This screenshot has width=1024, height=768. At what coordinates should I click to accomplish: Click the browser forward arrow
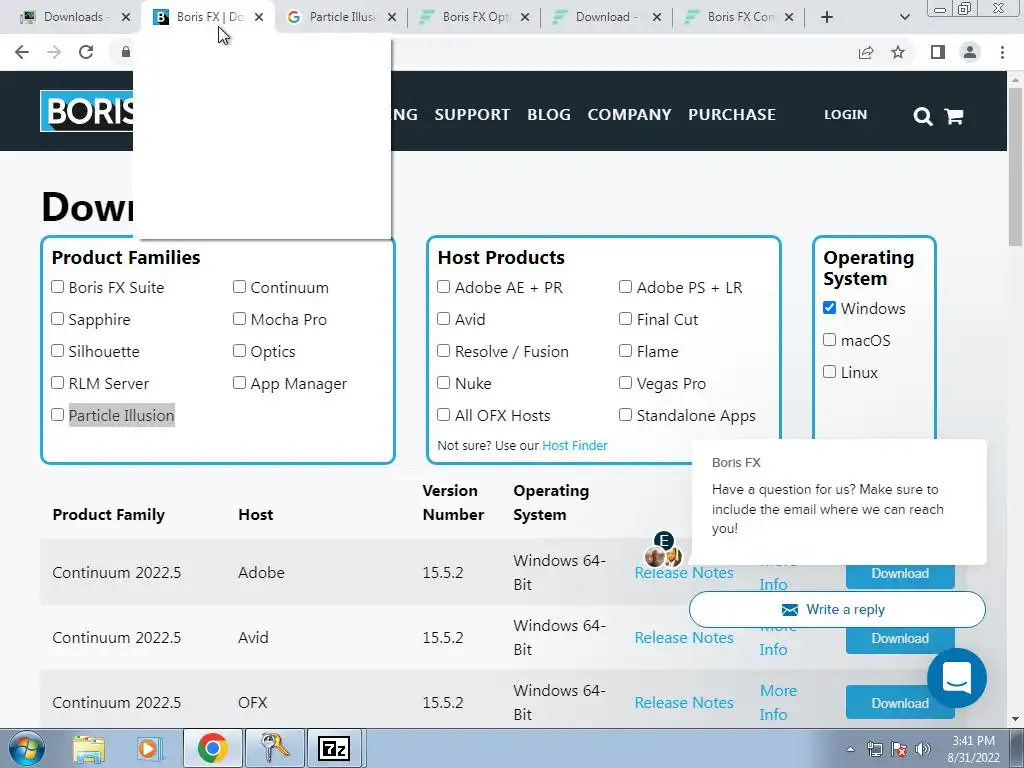(x=54, y=52)
